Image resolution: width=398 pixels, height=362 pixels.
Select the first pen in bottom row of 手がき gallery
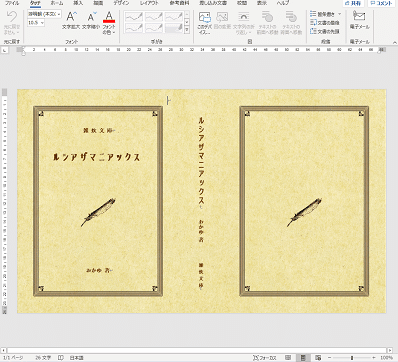(133, 28)
